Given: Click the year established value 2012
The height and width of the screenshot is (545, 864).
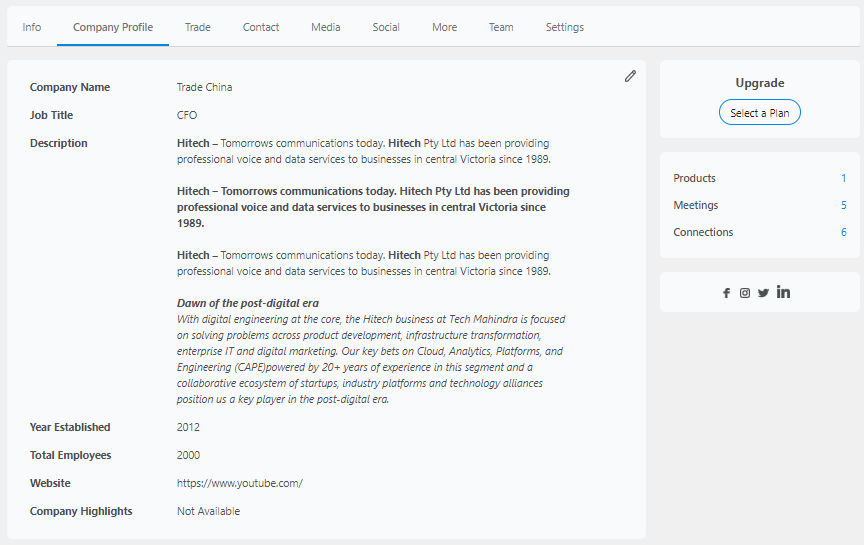Looking at the screenshot, I should point(188,427).
